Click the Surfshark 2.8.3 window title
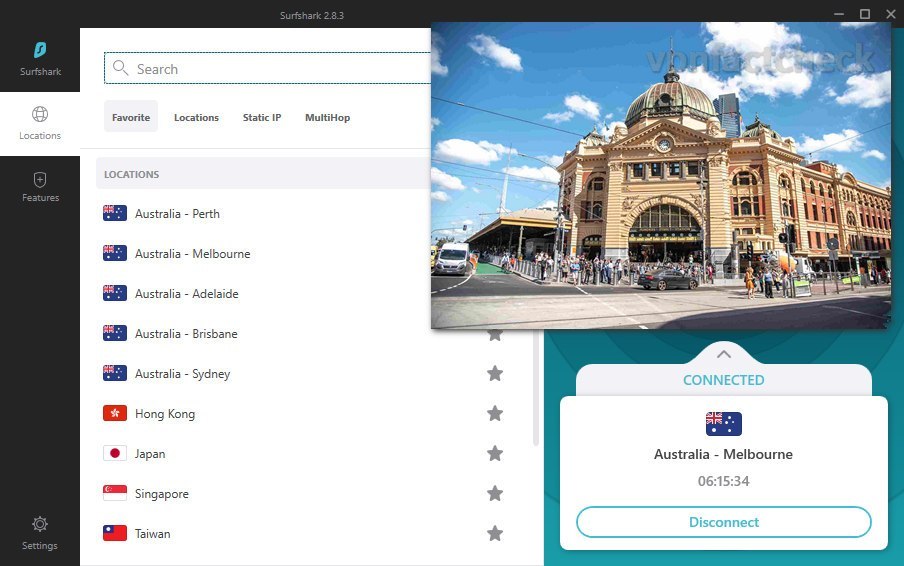The height and width of the screenshot is (566, 904). (312, 16)
